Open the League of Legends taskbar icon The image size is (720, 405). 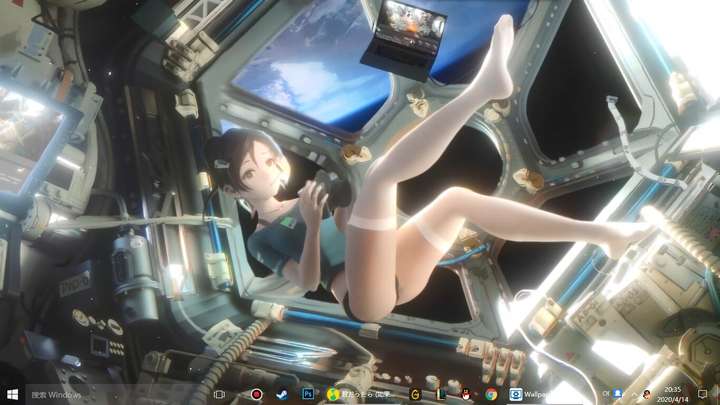tap(441, 394)
